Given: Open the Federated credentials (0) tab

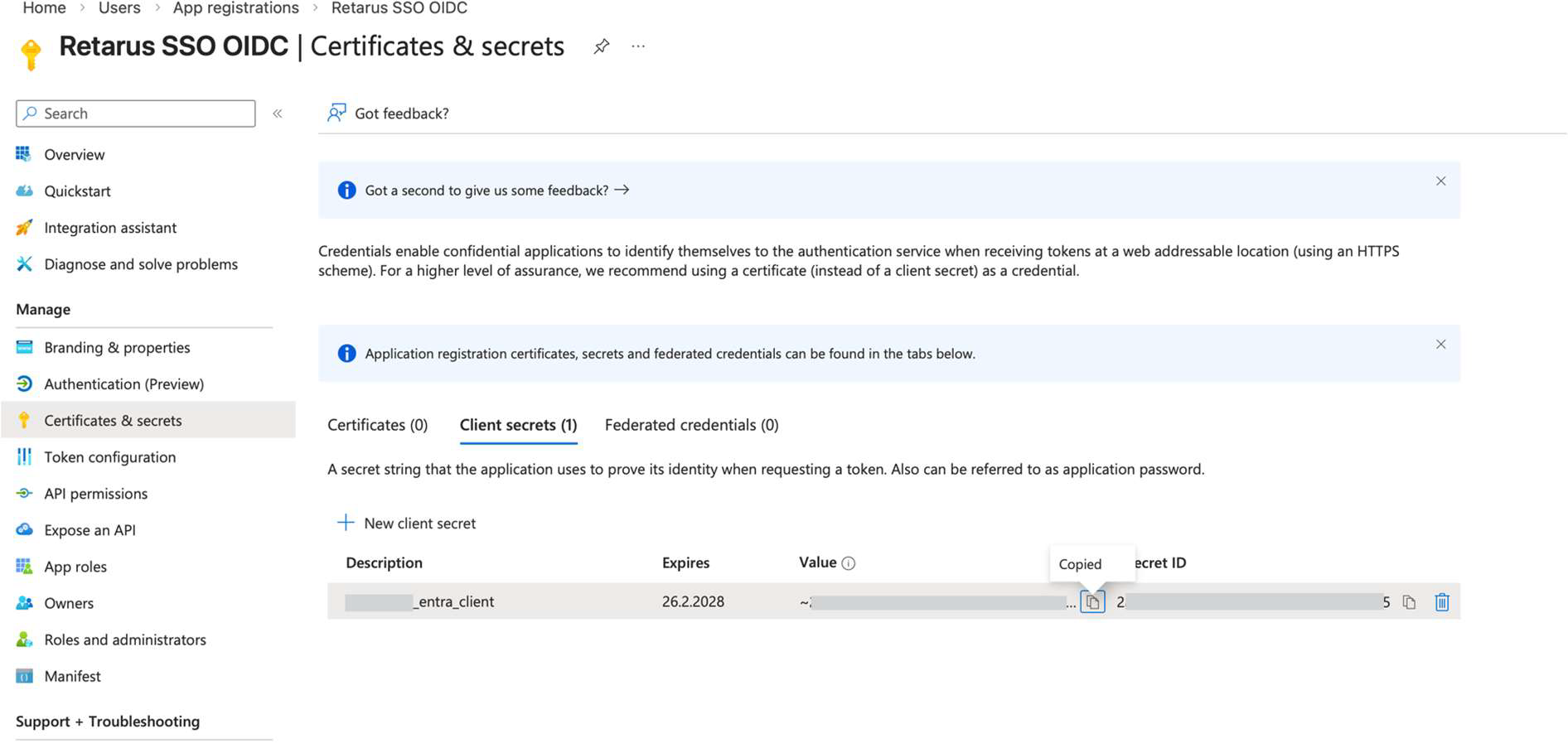Looking at the screenshot, I should point(691,425).
